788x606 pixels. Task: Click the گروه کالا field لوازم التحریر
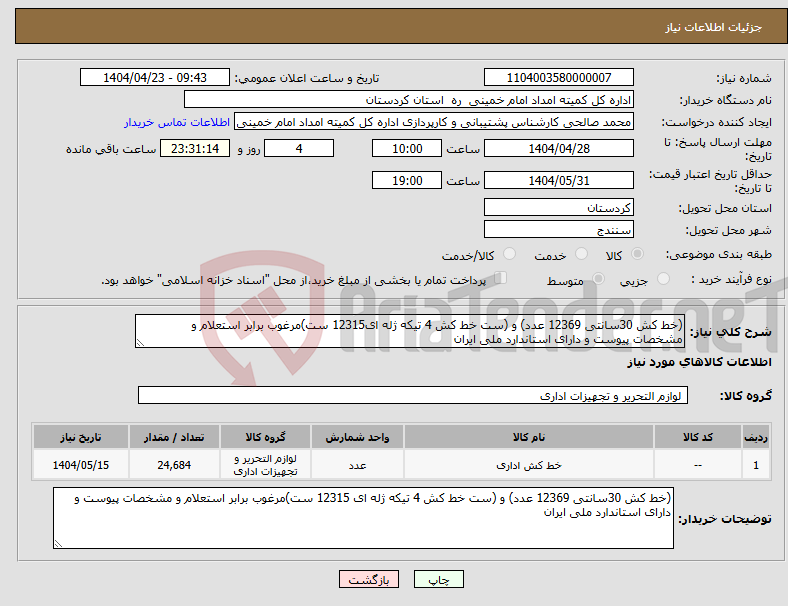click(413, 395)
